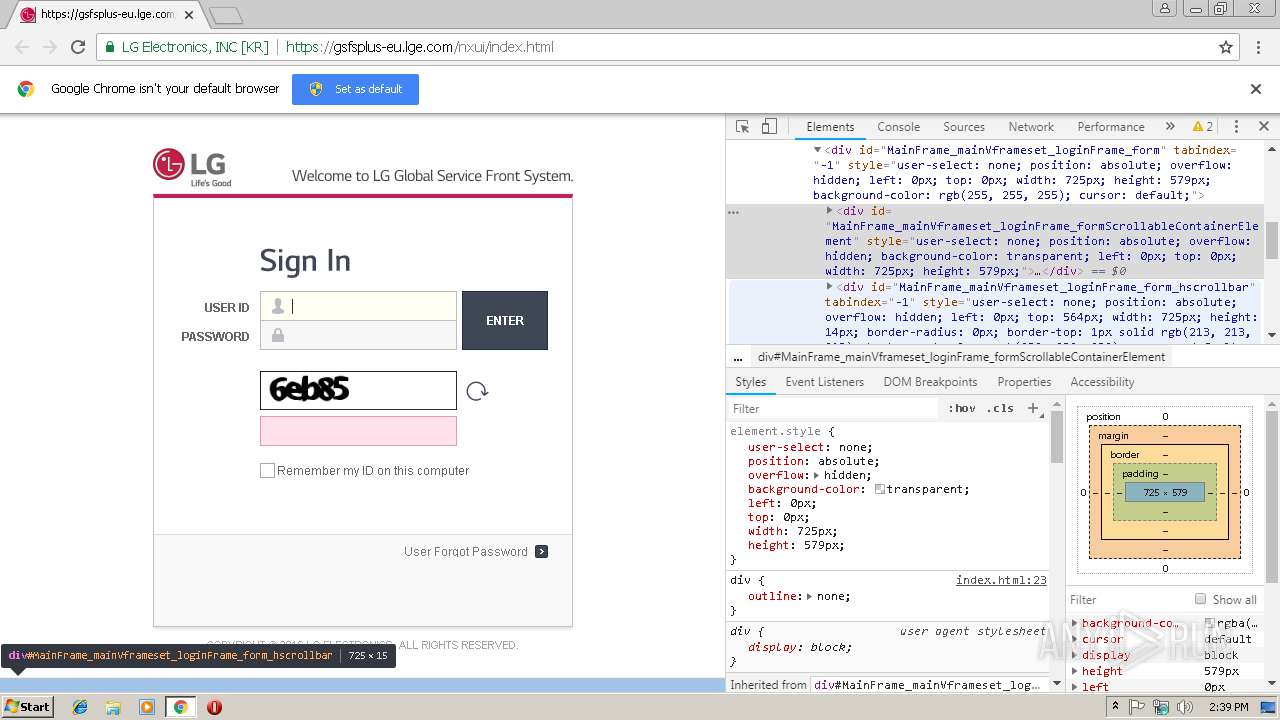Open Performance panel tab
The width and height of the screenshot is (1280, 720).
1111,127
